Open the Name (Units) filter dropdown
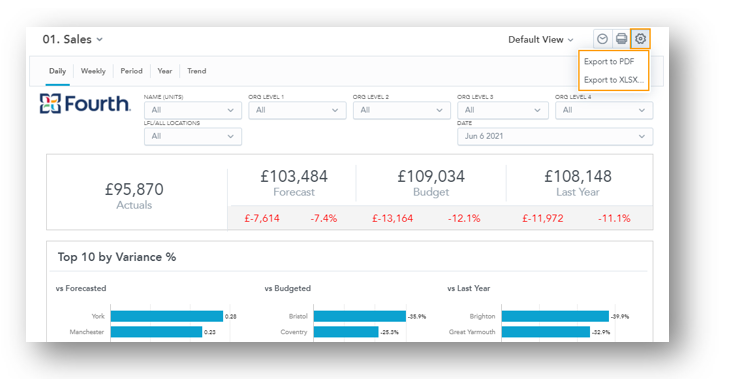The width and height of the screenshot is (731, 379). [193, 110]
